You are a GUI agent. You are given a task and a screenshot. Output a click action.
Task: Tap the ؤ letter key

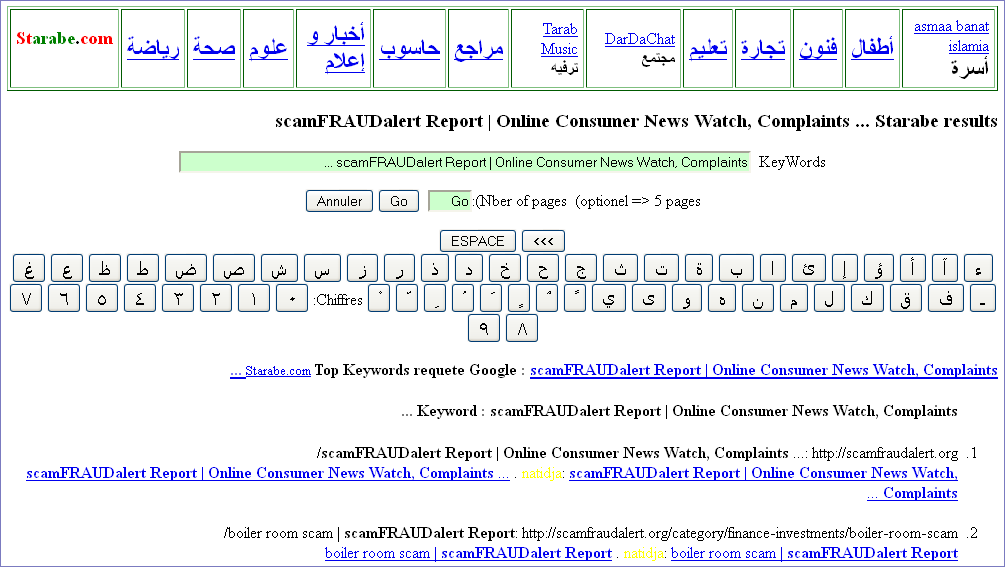click(x=878, y=268)
